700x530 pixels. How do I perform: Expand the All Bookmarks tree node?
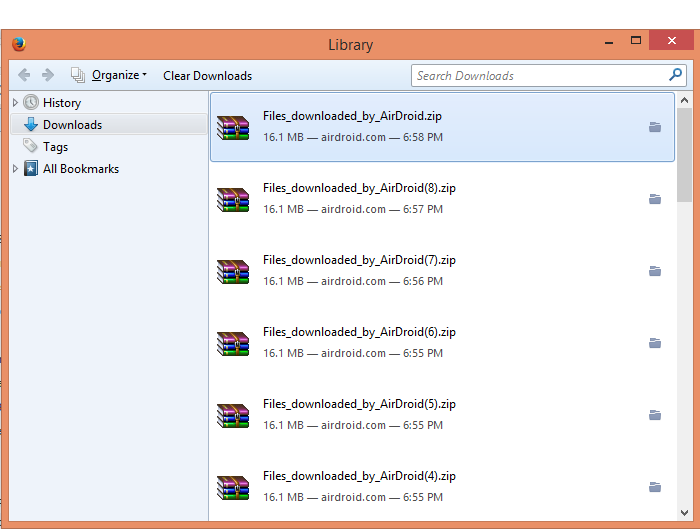tap(15, 169)
